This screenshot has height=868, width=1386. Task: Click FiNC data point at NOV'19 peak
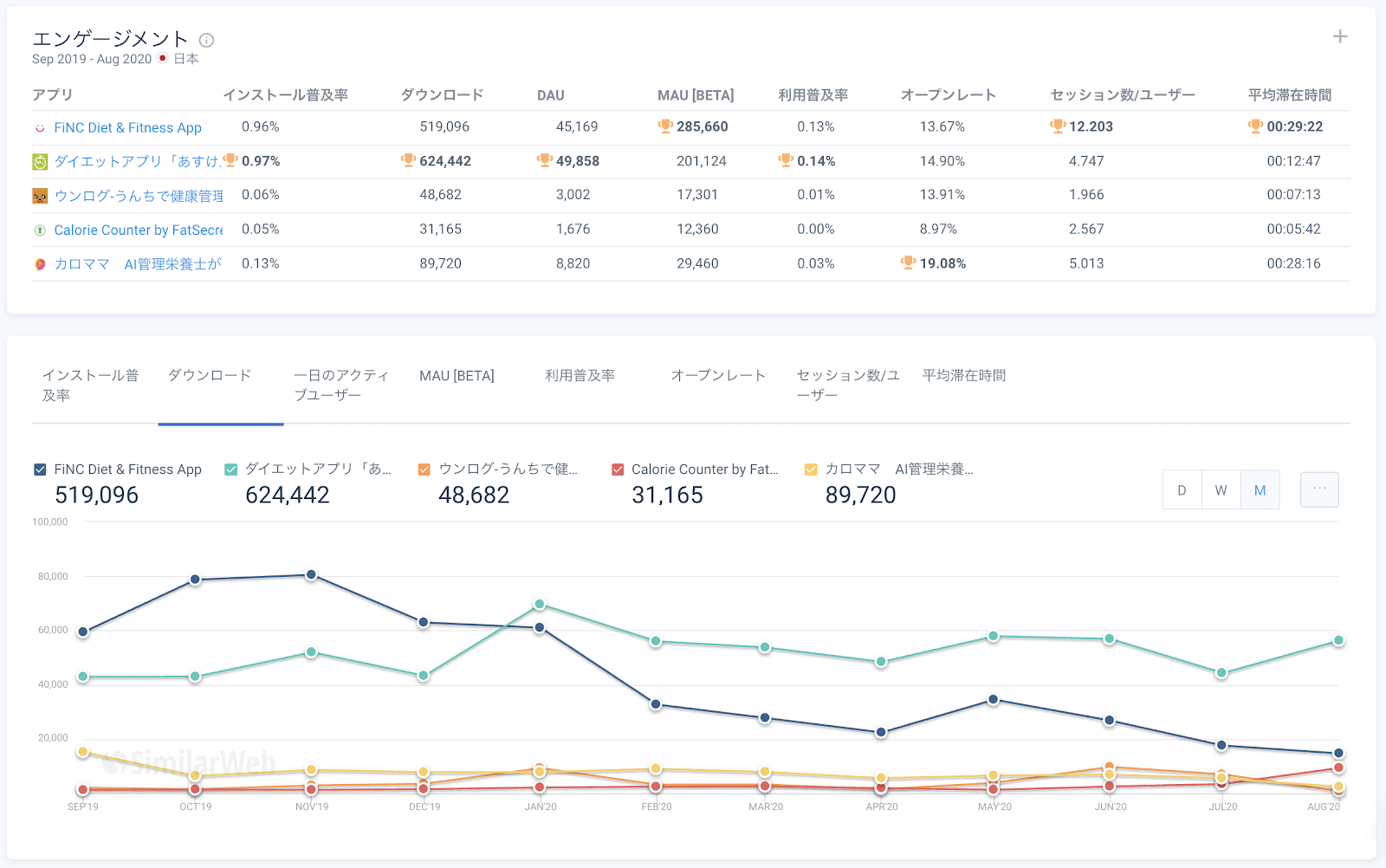point(311,574)
